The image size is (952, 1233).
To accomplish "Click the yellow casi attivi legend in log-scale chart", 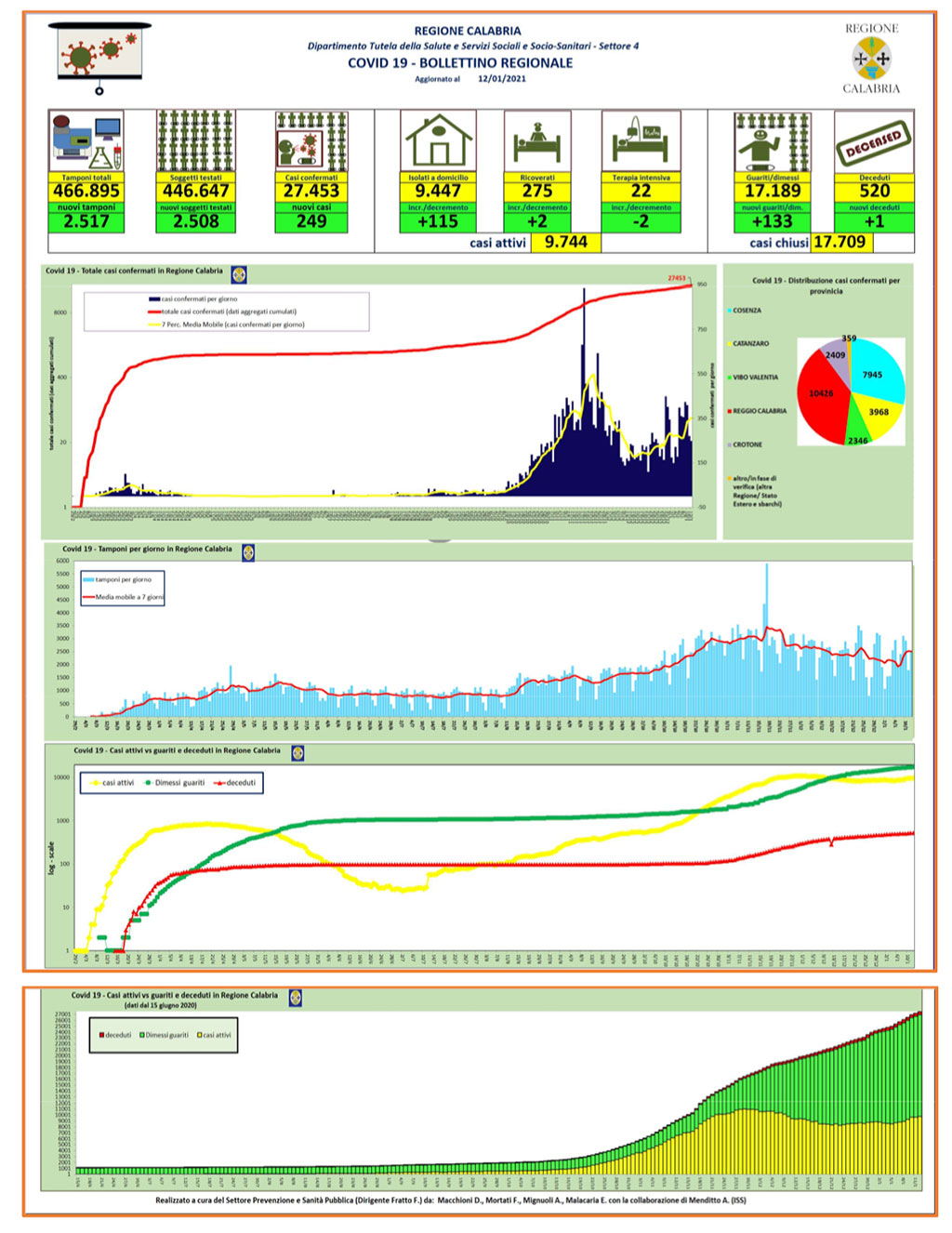I will point(112,783).
